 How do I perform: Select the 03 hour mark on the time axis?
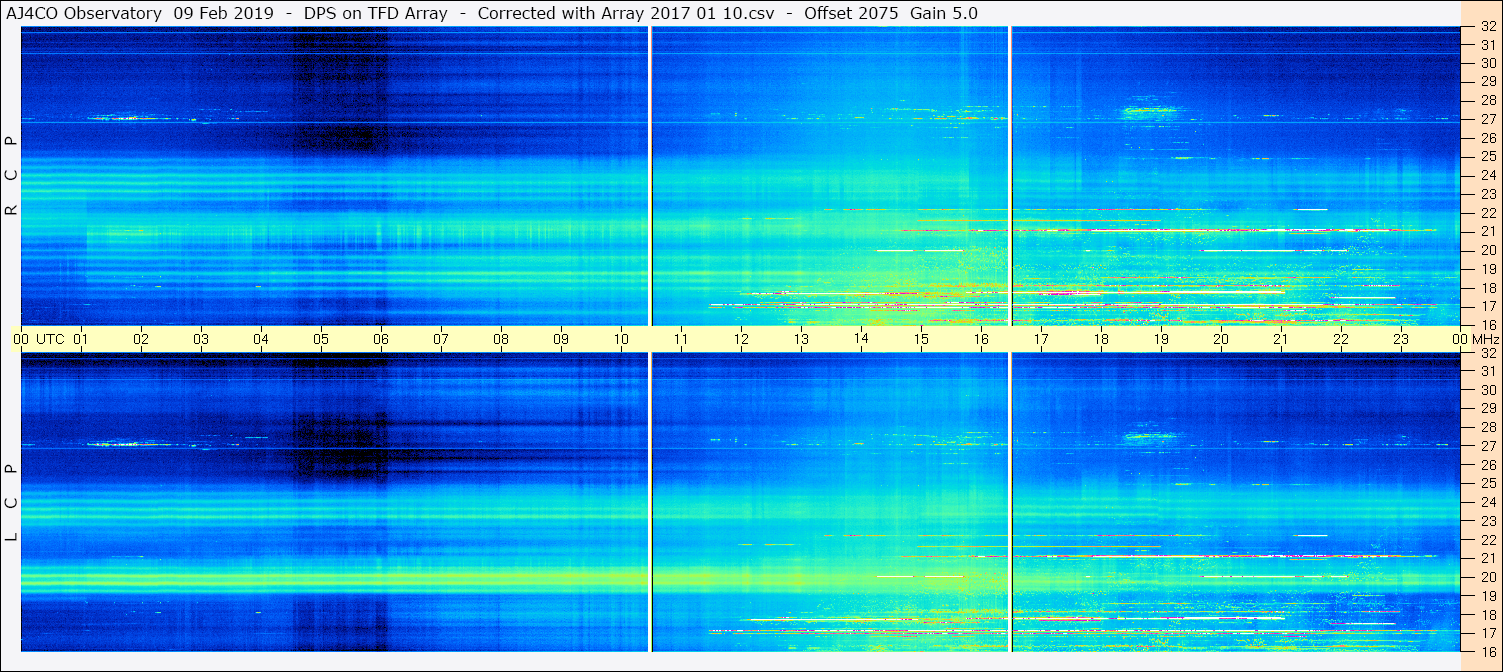coord(201,339)
